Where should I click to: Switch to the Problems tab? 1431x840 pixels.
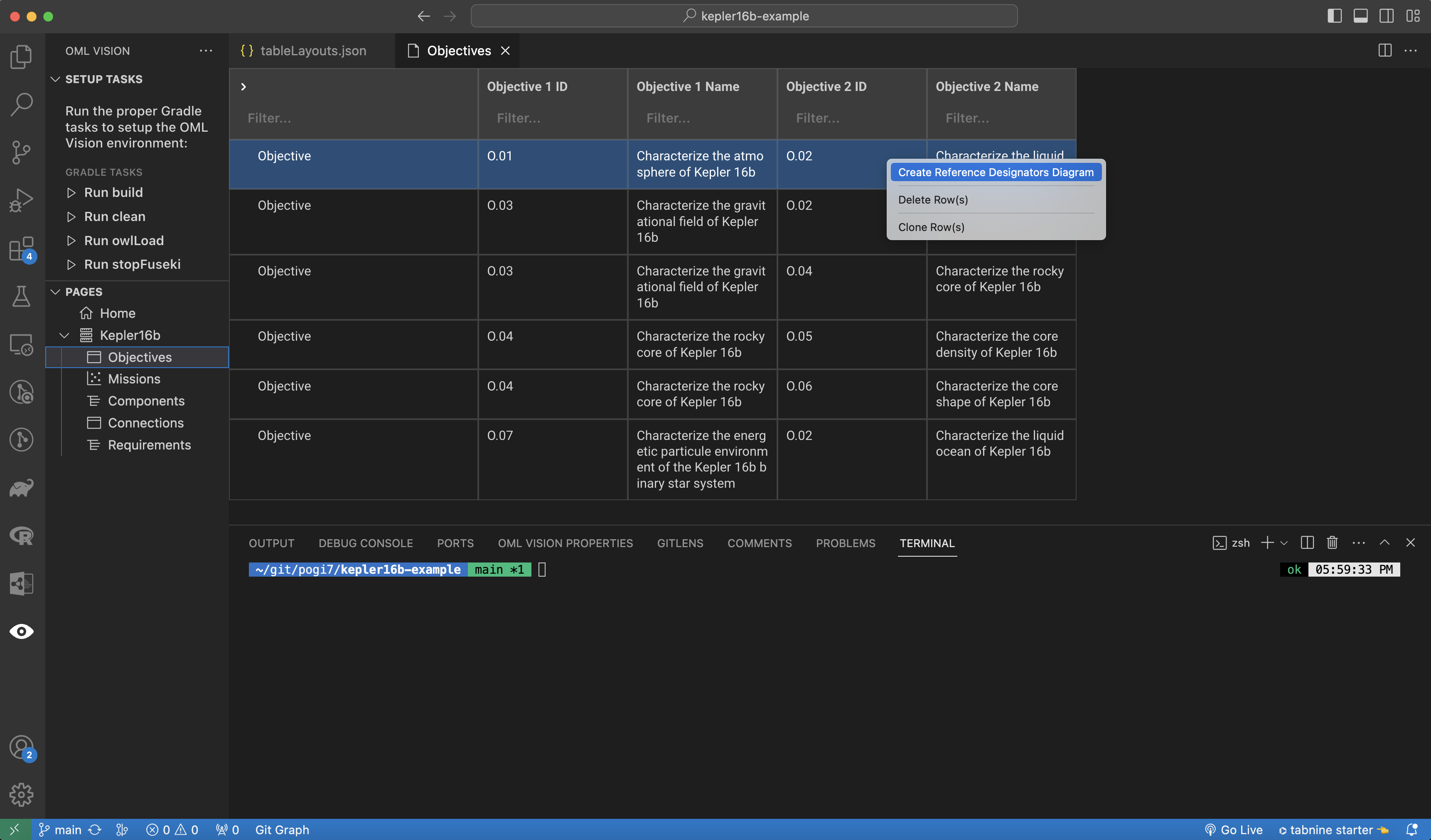tap(845, 543)
